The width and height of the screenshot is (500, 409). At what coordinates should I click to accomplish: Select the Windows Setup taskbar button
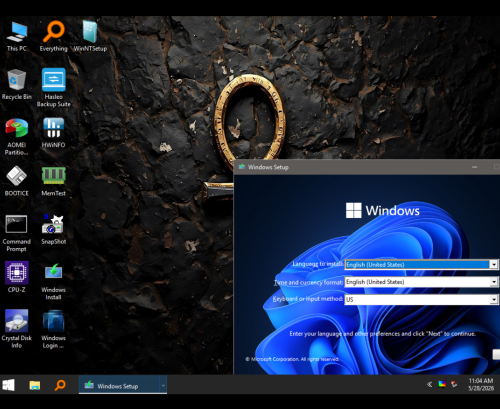119,385
